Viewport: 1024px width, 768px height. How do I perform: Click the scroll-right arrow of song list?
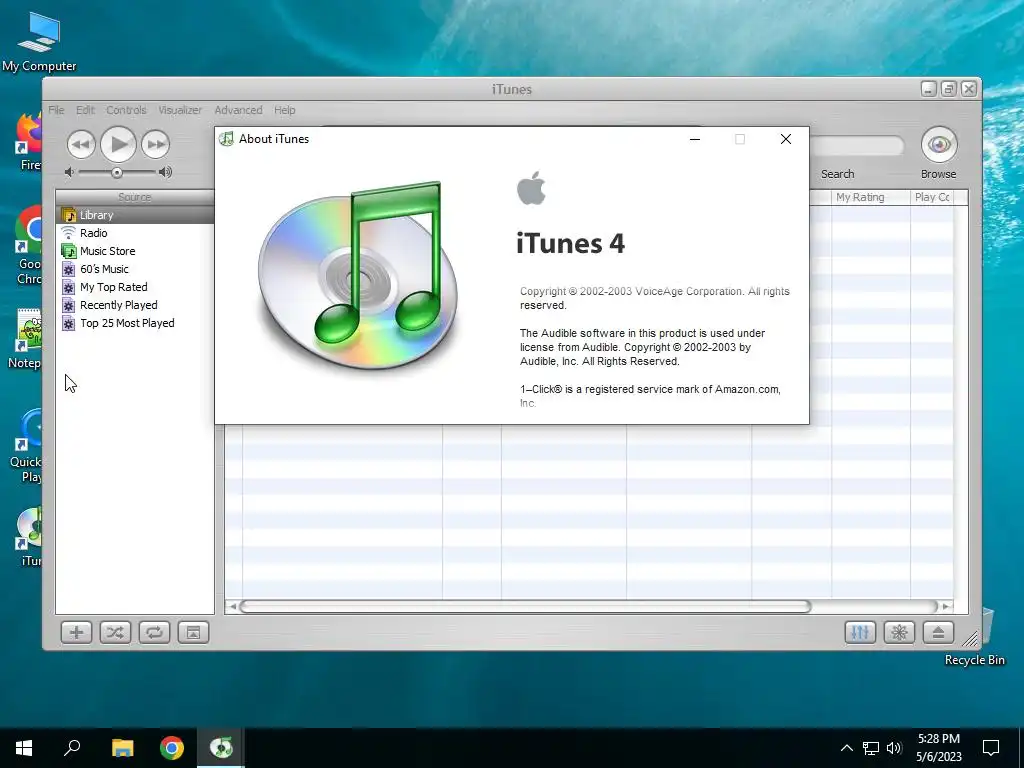click(946, 607)
